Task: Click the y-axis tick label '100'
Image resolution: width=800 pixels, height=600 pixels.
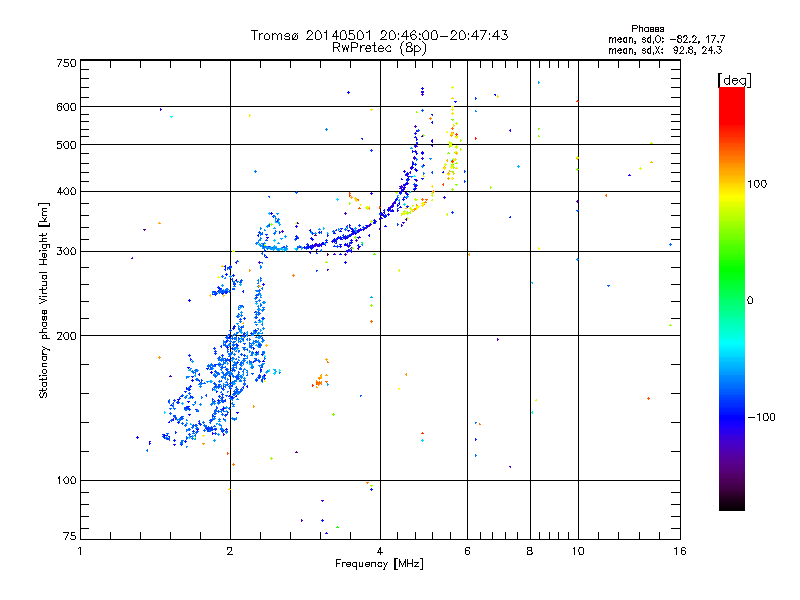Action: 66,480
